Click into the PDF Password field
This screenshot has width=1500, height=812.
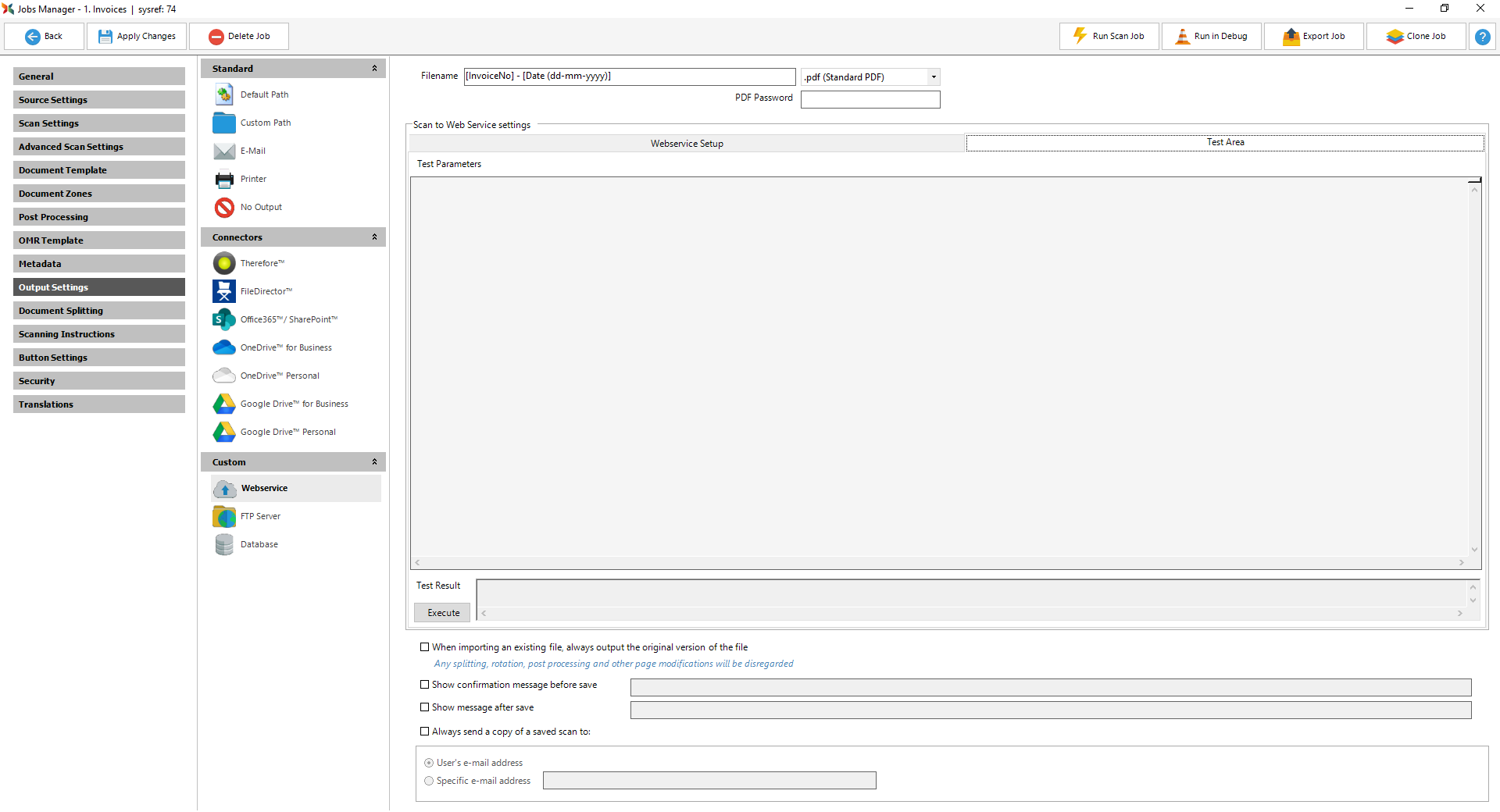click(x=870, y=99)
